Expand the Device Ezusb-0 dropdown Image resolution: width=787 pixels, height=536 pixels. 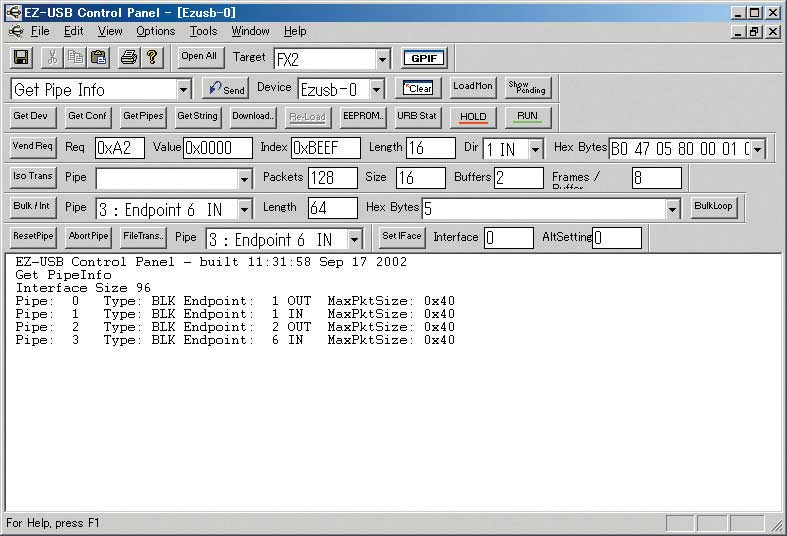(x=376, y=90)
